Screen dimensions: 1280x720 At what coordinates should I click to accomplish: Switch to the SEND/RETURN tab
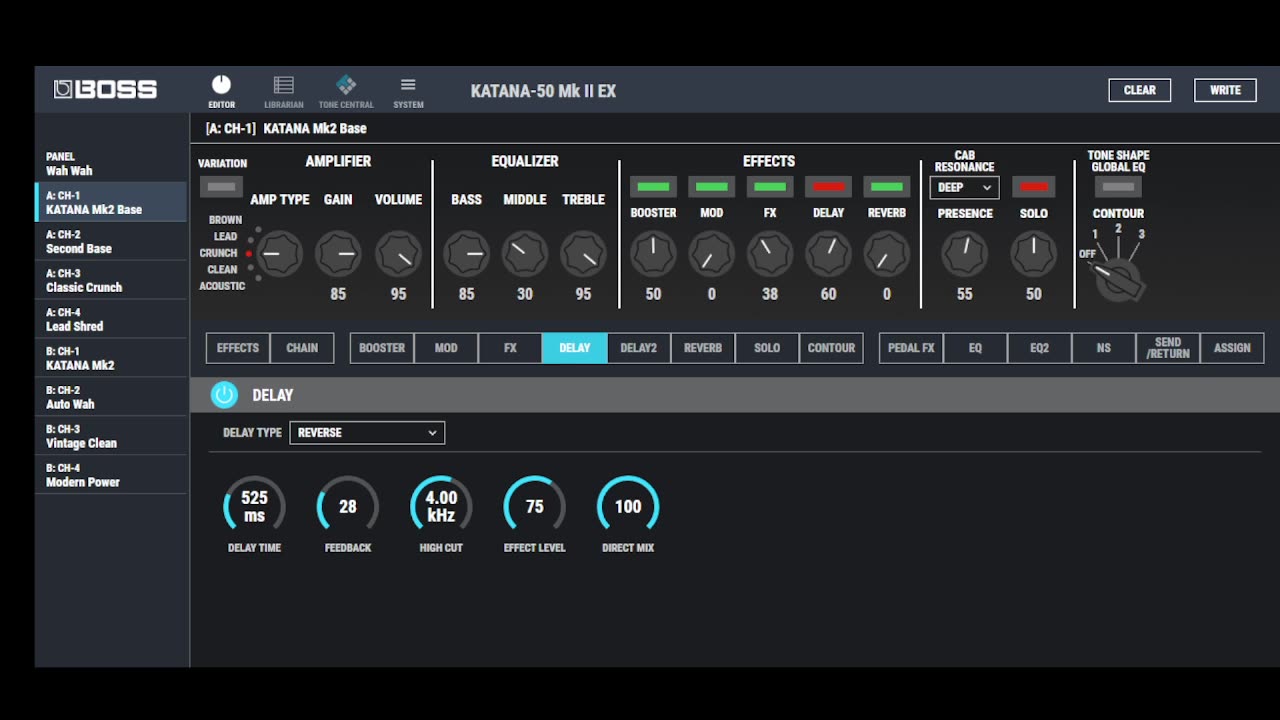coord(1168,348)
